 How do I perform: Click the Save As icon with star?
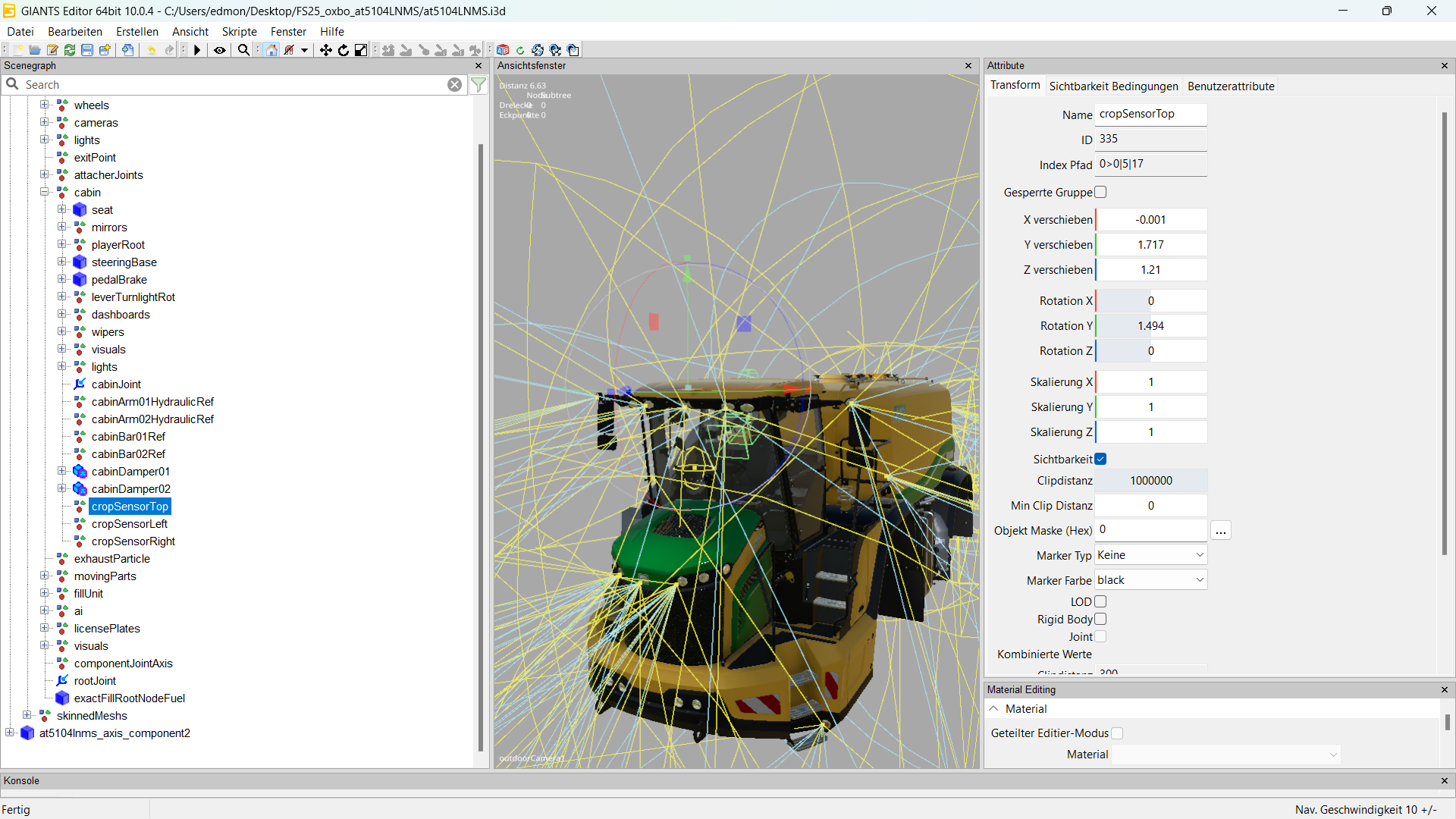105,50
